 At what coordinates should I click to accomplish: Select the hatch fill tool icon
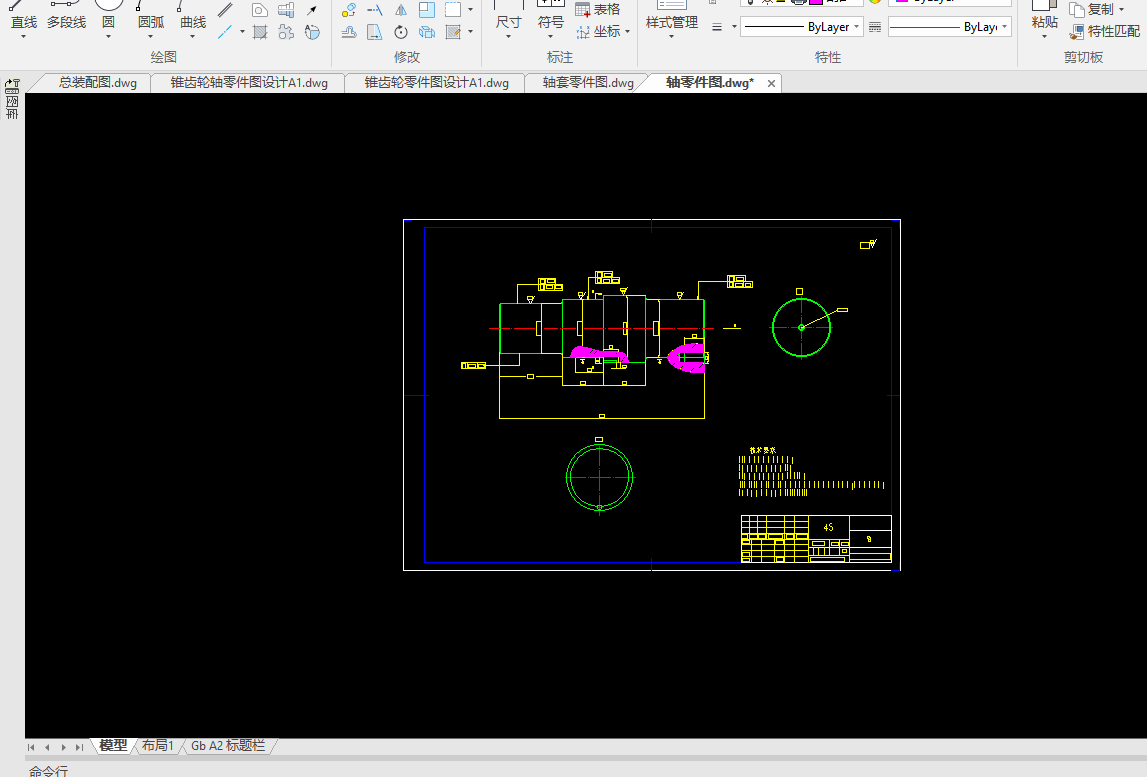pyautogui.click(x=260, y=33)
